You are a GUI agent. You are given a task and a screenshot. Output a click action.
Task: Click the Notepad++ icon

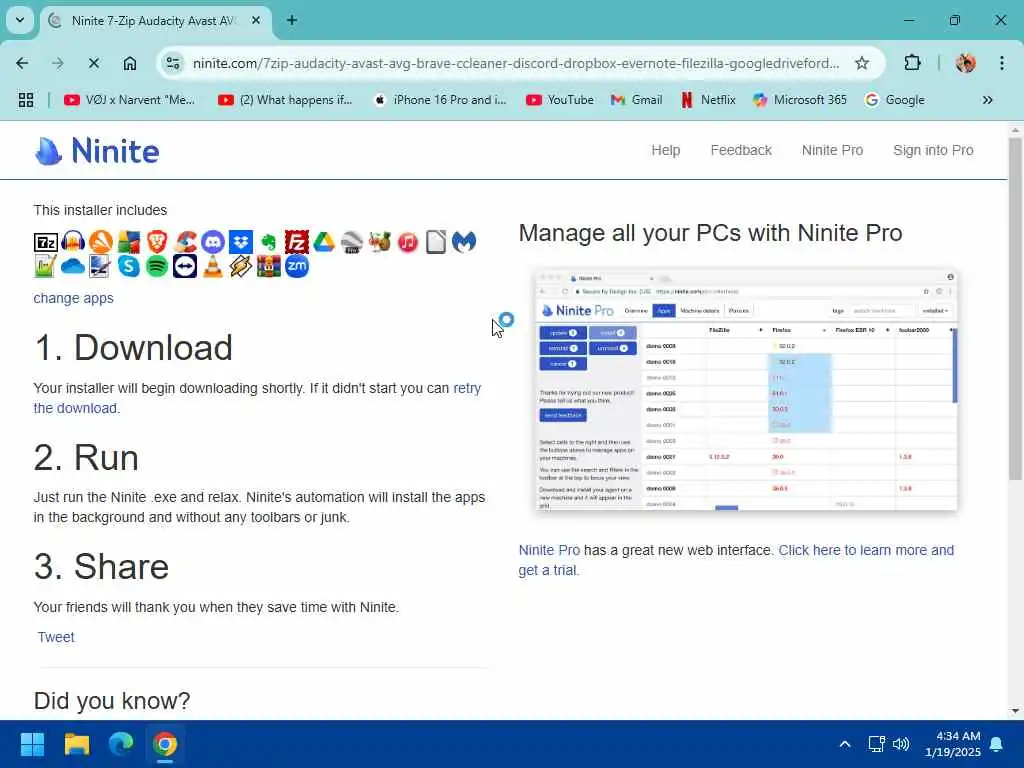(x=45, y=266)
